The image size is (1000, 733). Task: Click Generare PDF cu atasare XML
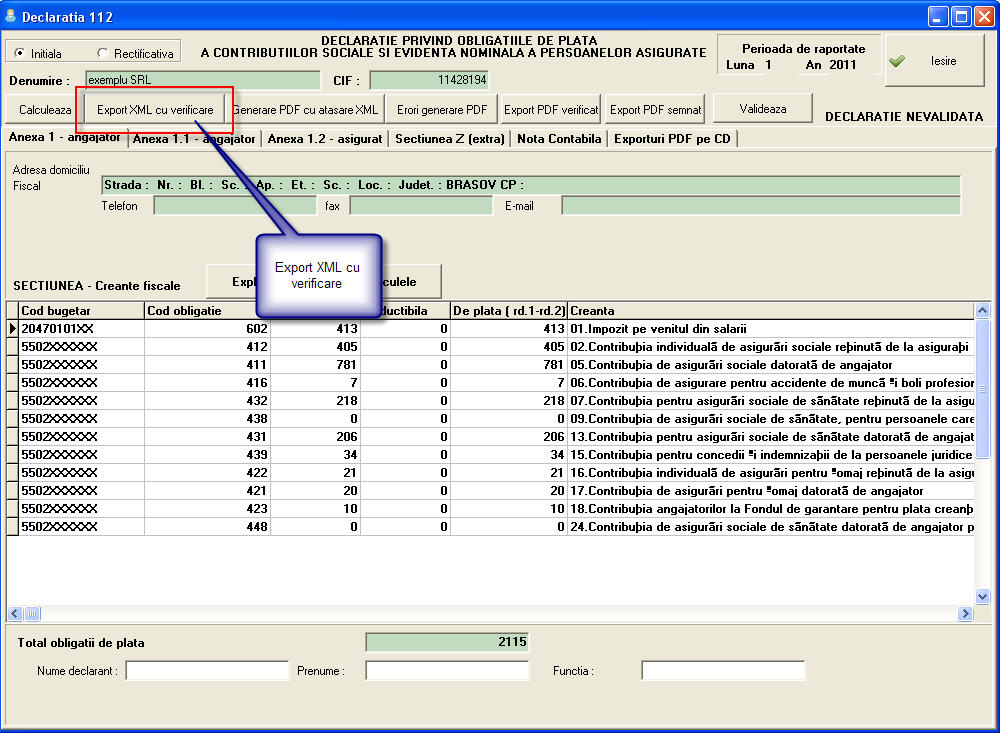pyautogui.click(x=306, y=110)
